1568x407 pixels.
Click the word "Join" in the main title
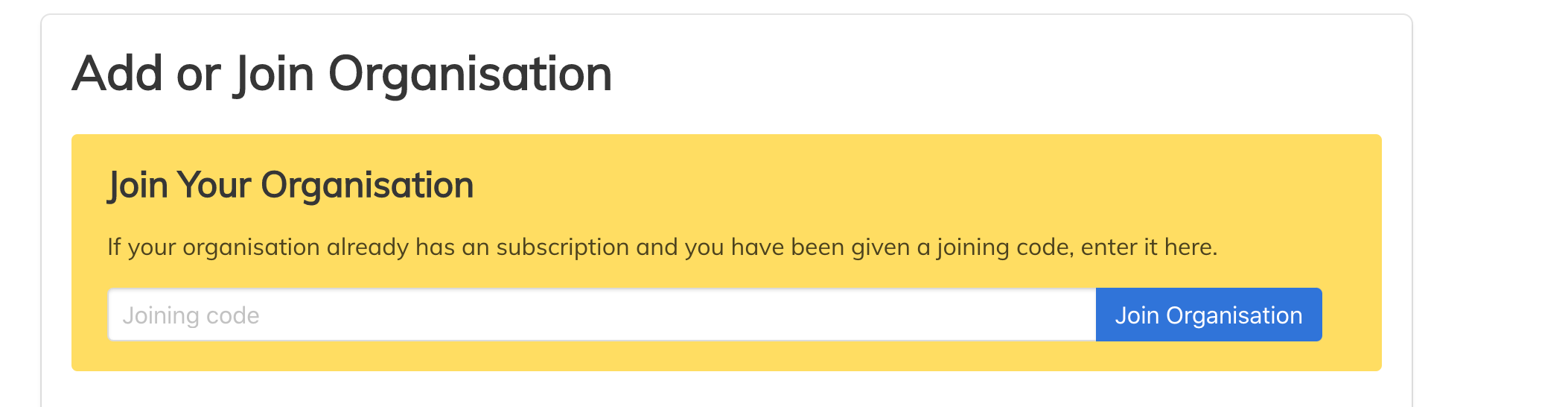pos(273,74)
